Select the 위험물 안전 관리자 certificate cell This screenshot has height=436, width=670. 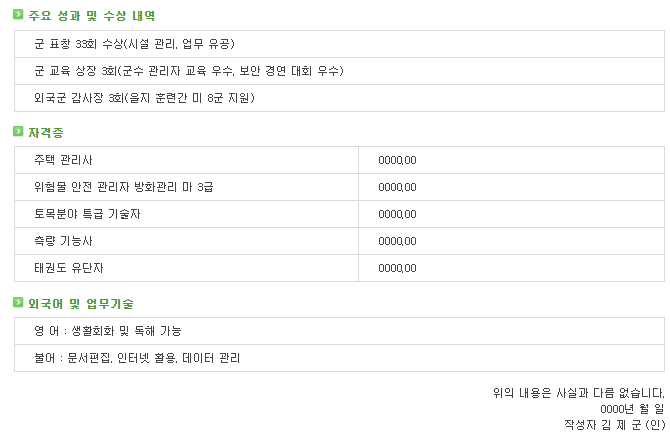tap(186, 187)
